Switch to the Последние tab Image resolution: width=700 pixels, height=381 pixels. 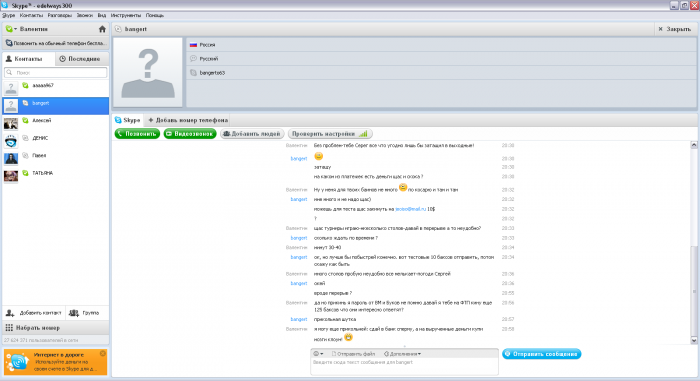coord(82,59)
